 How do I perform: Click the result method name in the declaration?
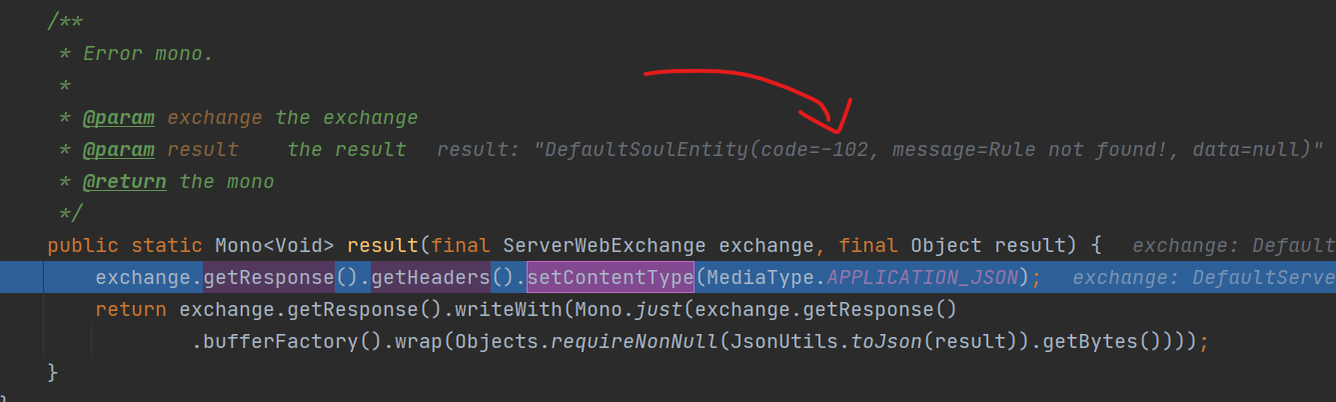(x=383, y=245)
